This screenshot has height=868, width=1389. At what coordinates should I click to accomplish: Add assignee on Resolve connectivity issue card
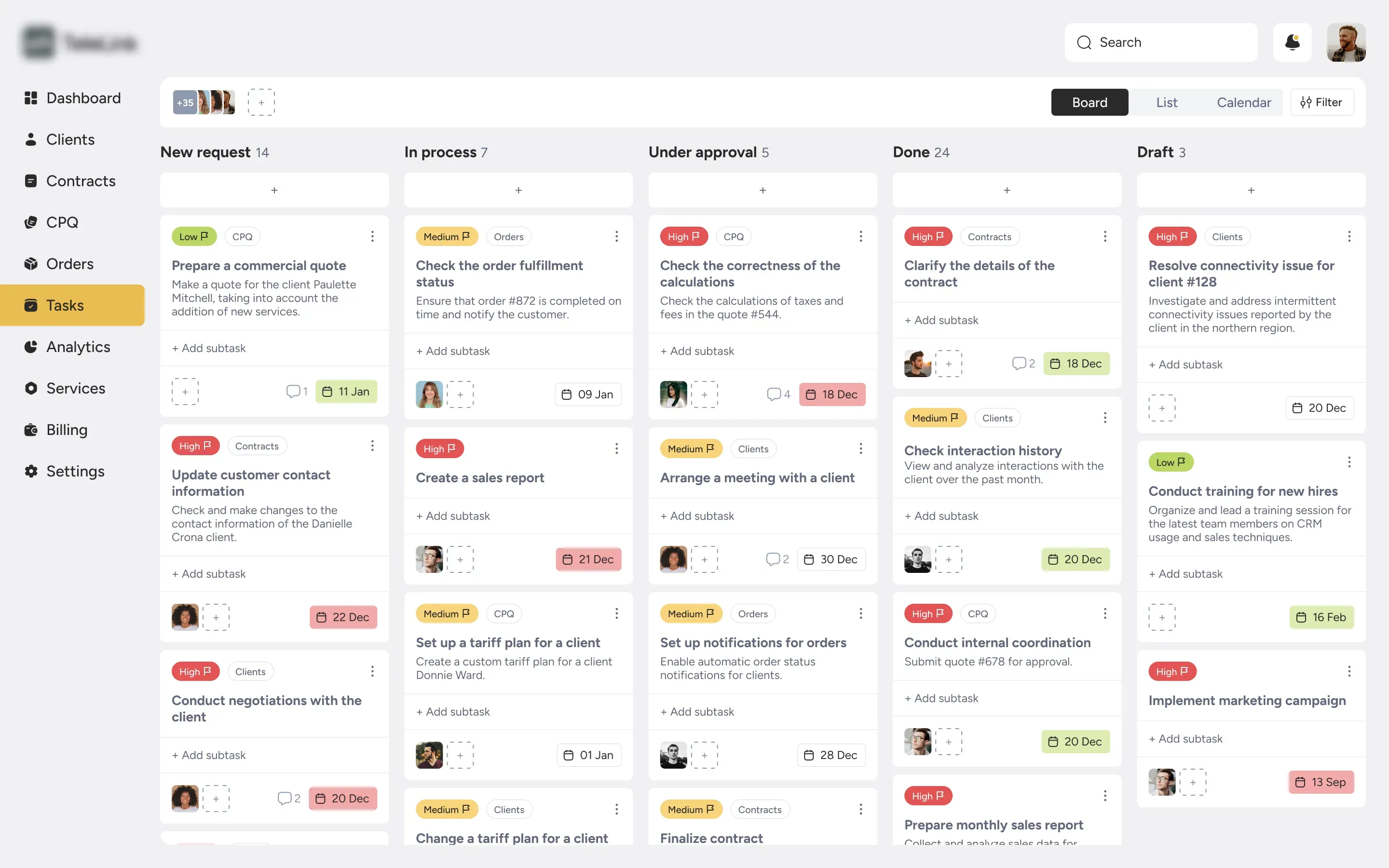point(1162,408)
